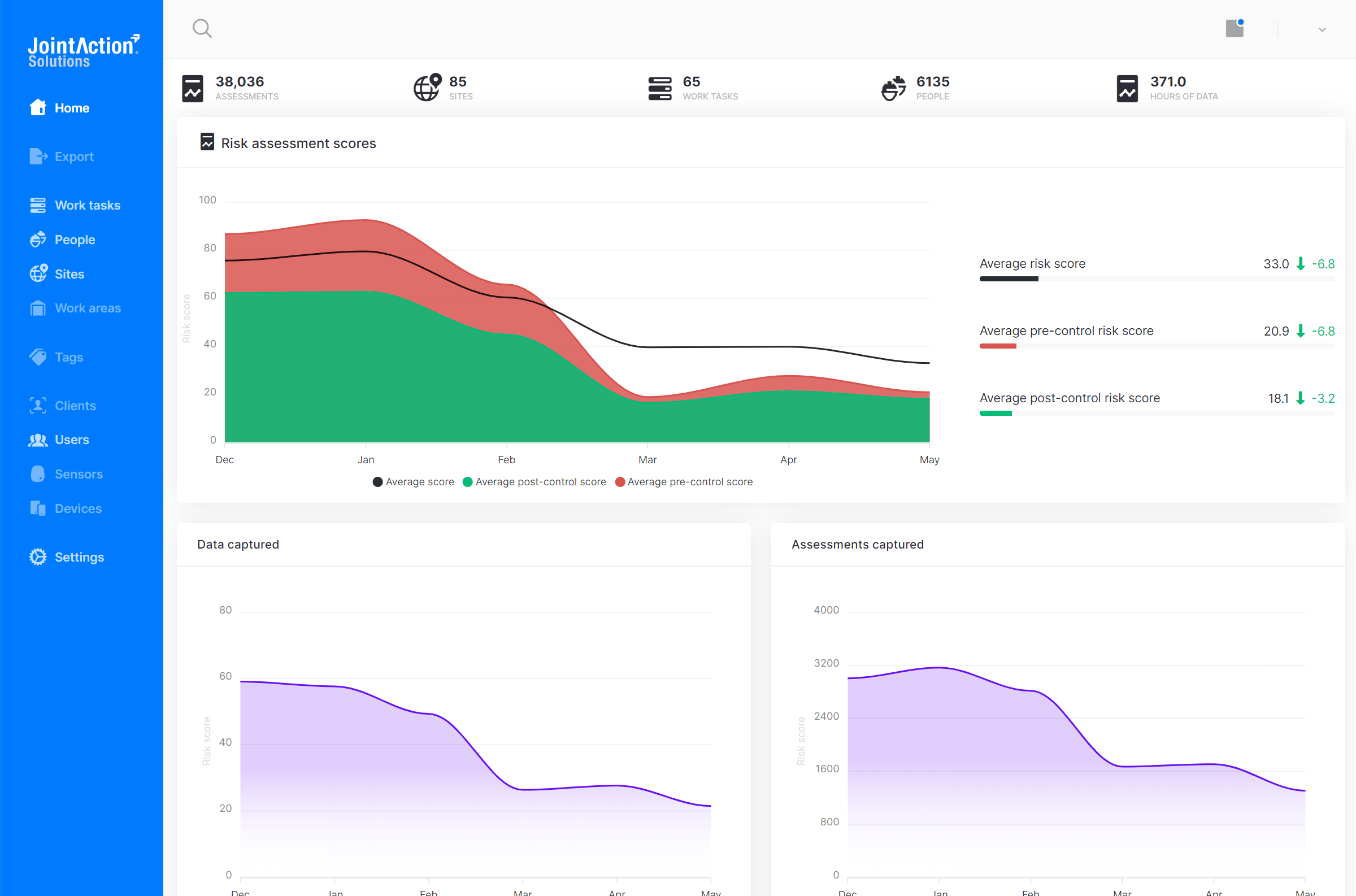
Task: Open the Users menu item
Action: click(59, 440)
